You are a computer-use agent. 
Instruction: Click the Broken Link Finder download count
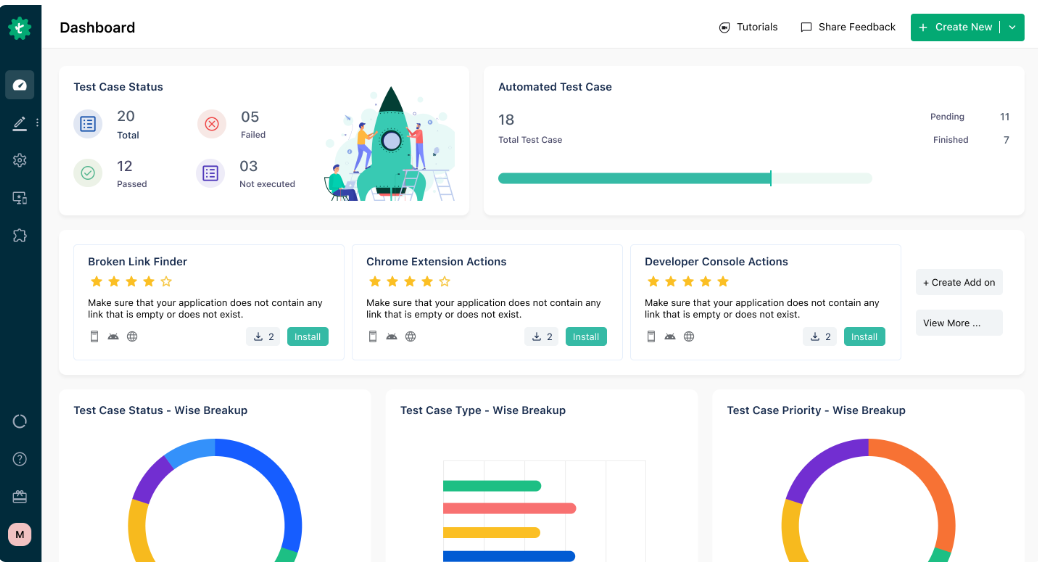pyautogui.click(x=263, y=337)
